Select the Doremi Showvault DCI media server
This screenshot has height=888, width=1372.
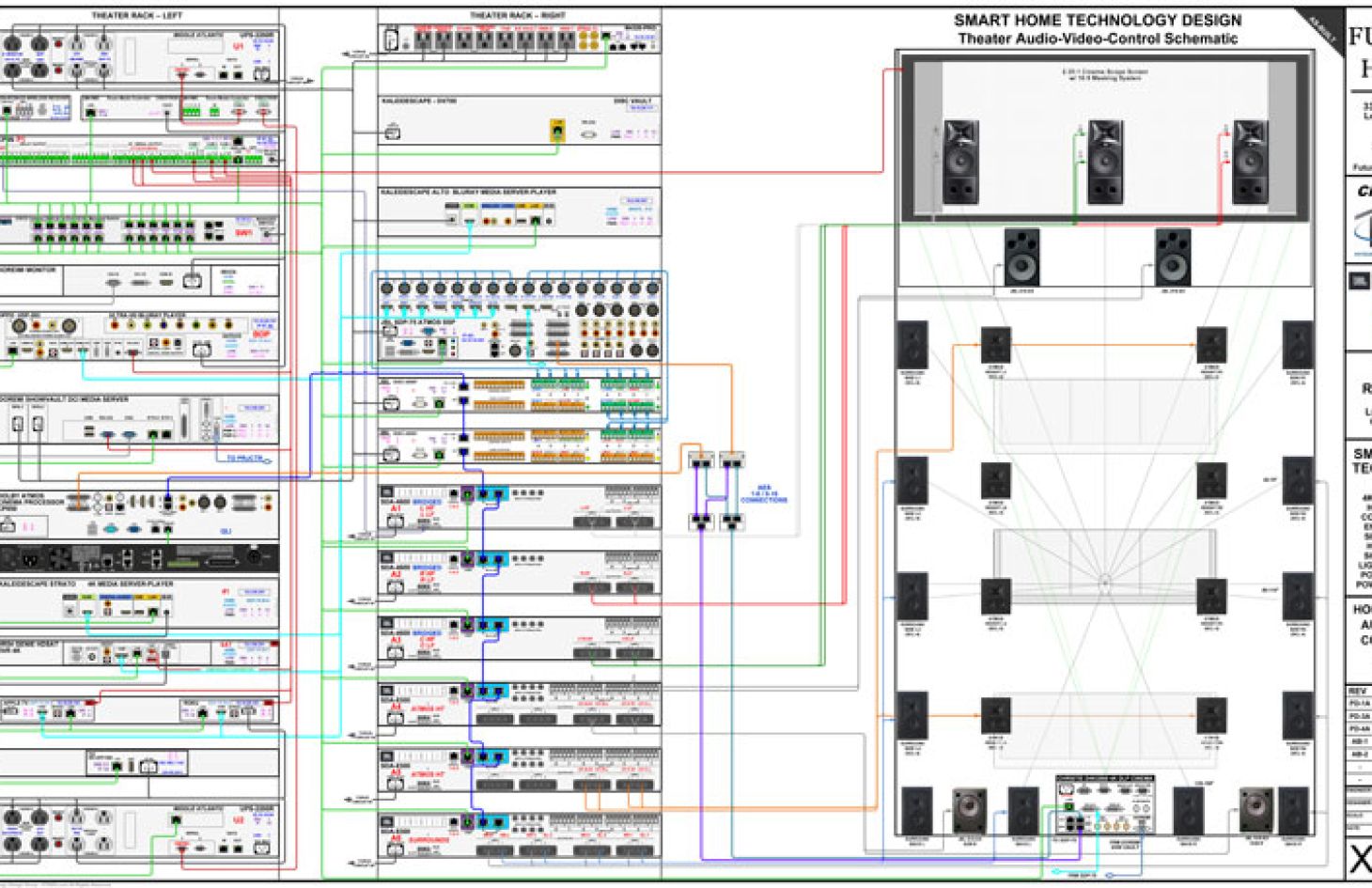pos(139,420)
